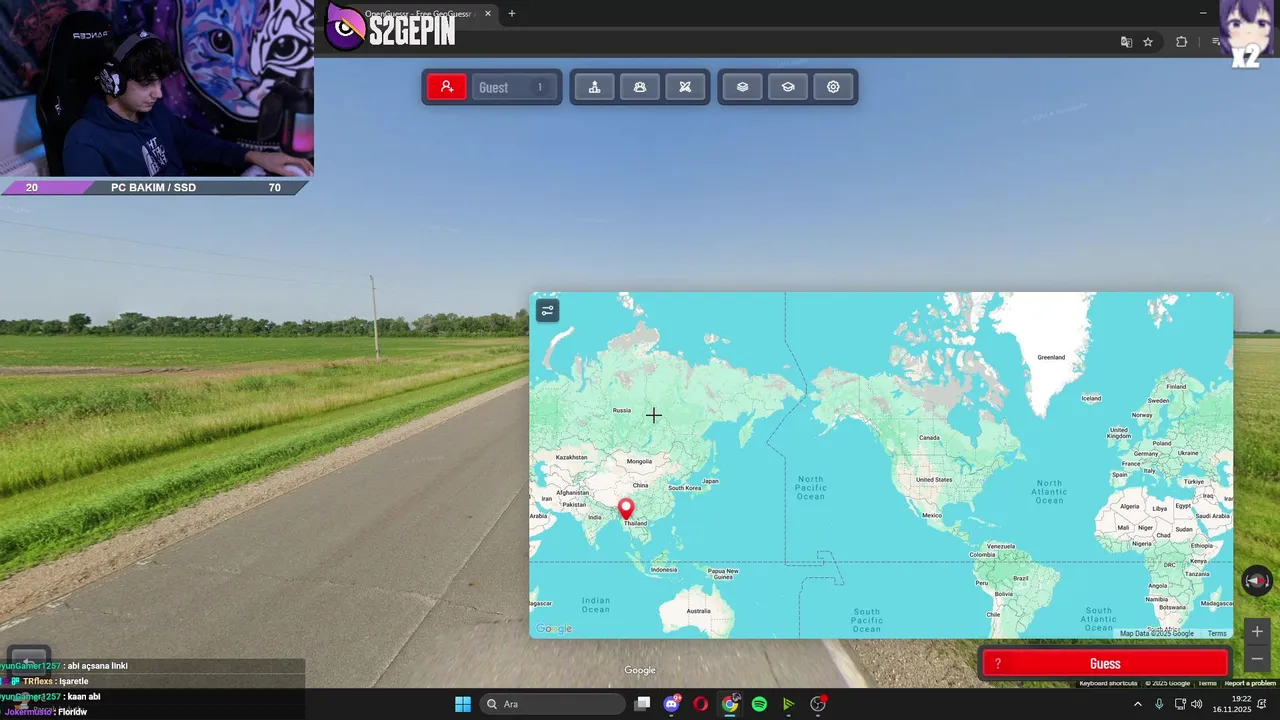Open Opera browser from taskbar
This screenshot has height=720, width=1280.
(701, 704)
